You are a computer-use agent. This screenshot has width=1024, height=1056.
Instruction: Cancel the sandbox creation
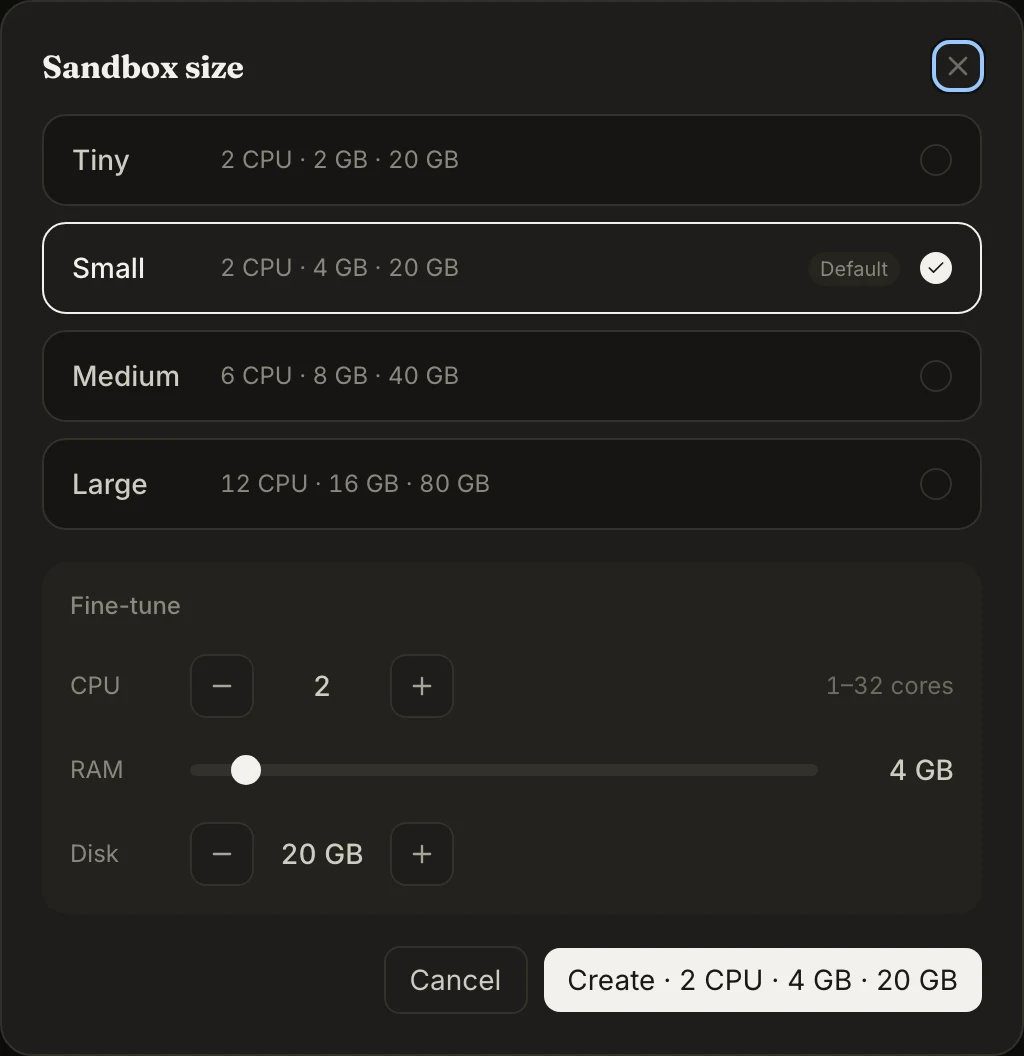click(x=455, y=980)
